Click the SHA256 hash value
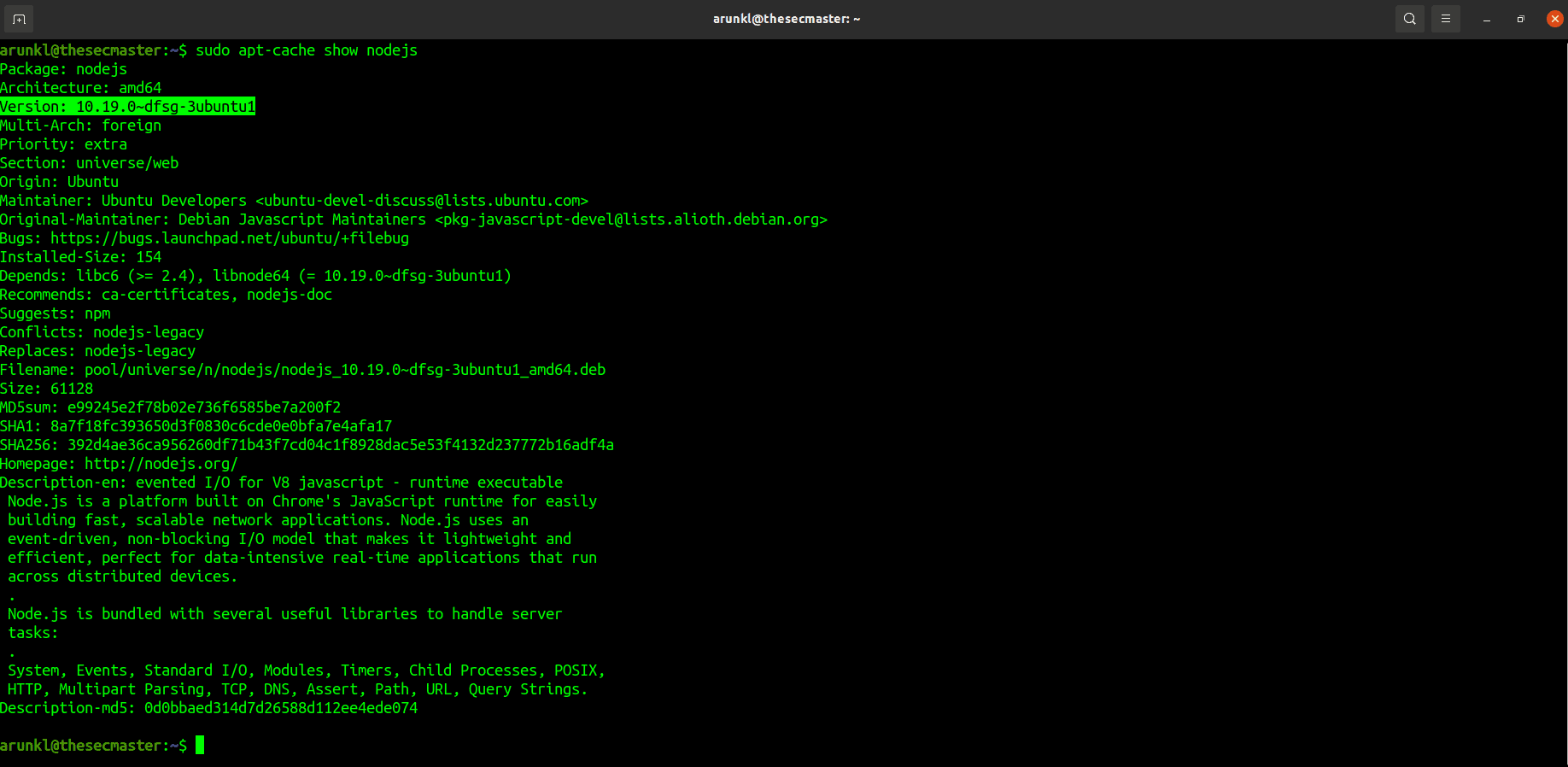The width and height of the screenshot is (1568, 767). (341, 445)
